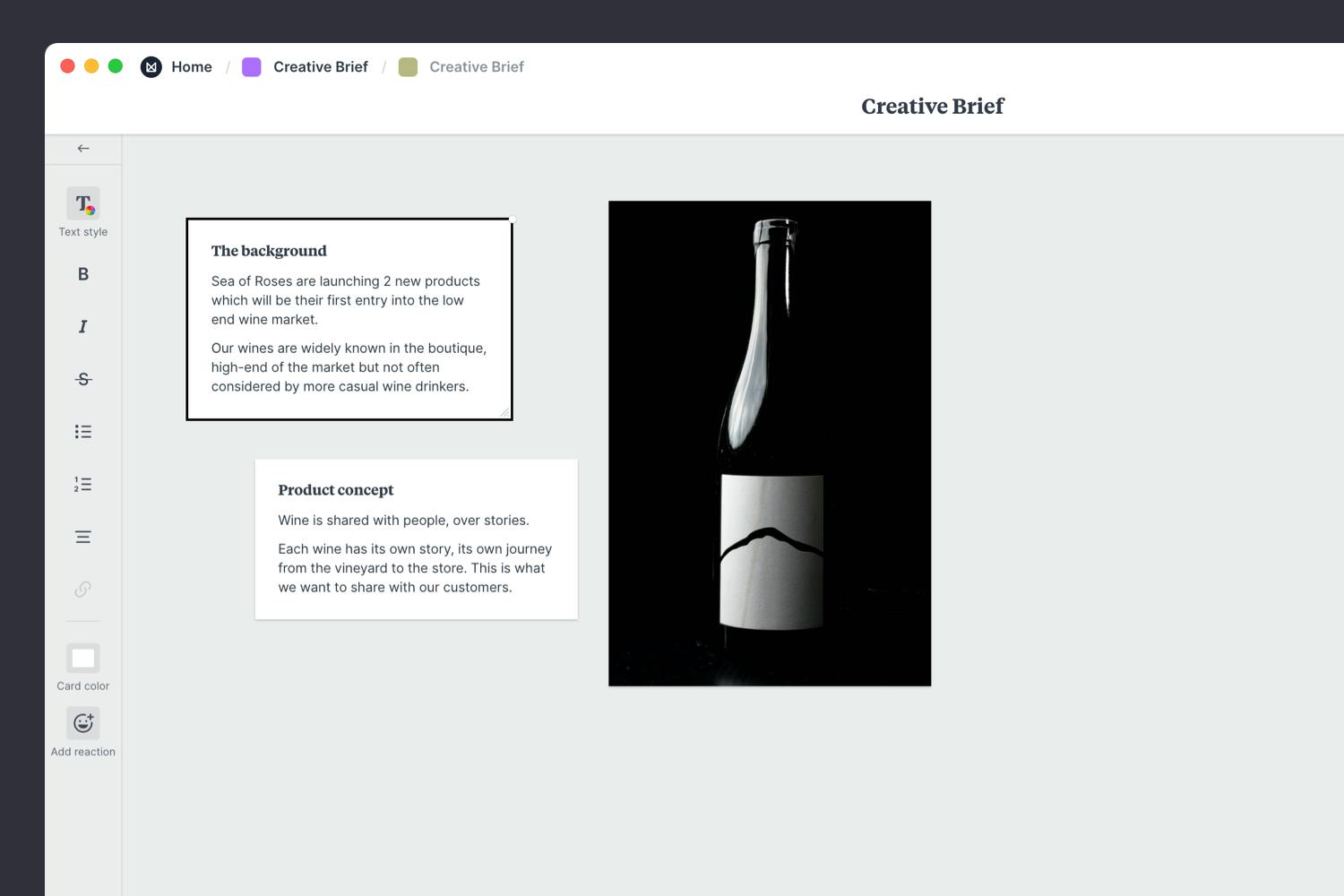
Task: Apply bold formatting
Action: click(82, 274)
